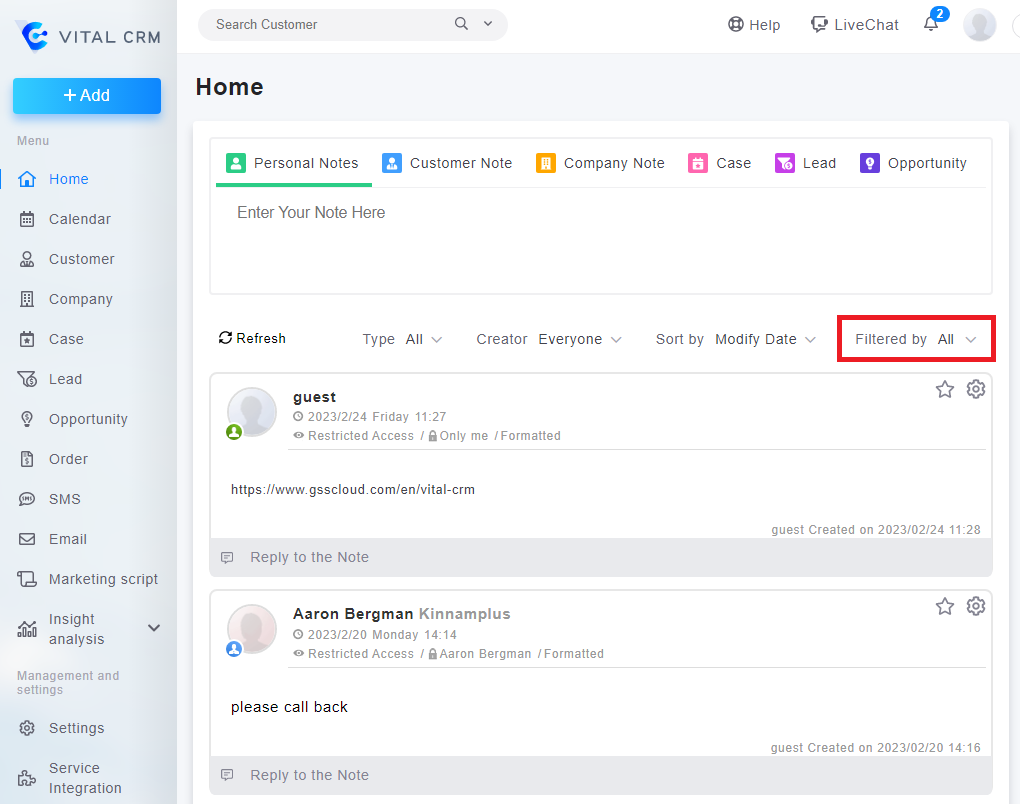Switch to the Customer Note tab
The height and width of the screenshot is (804, 1020).
[x=447, y=163]
